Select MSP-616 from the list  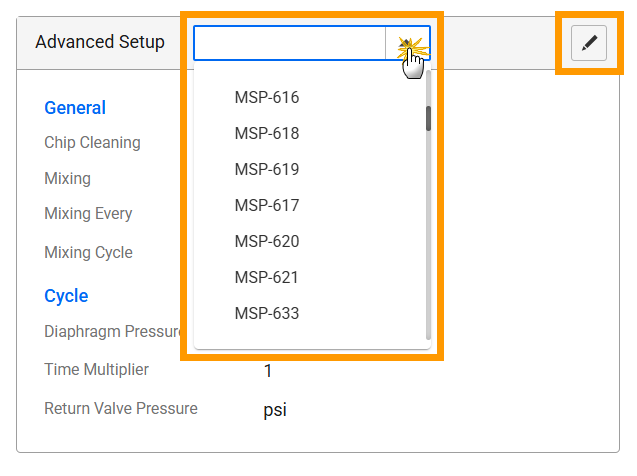pos(267,98)
